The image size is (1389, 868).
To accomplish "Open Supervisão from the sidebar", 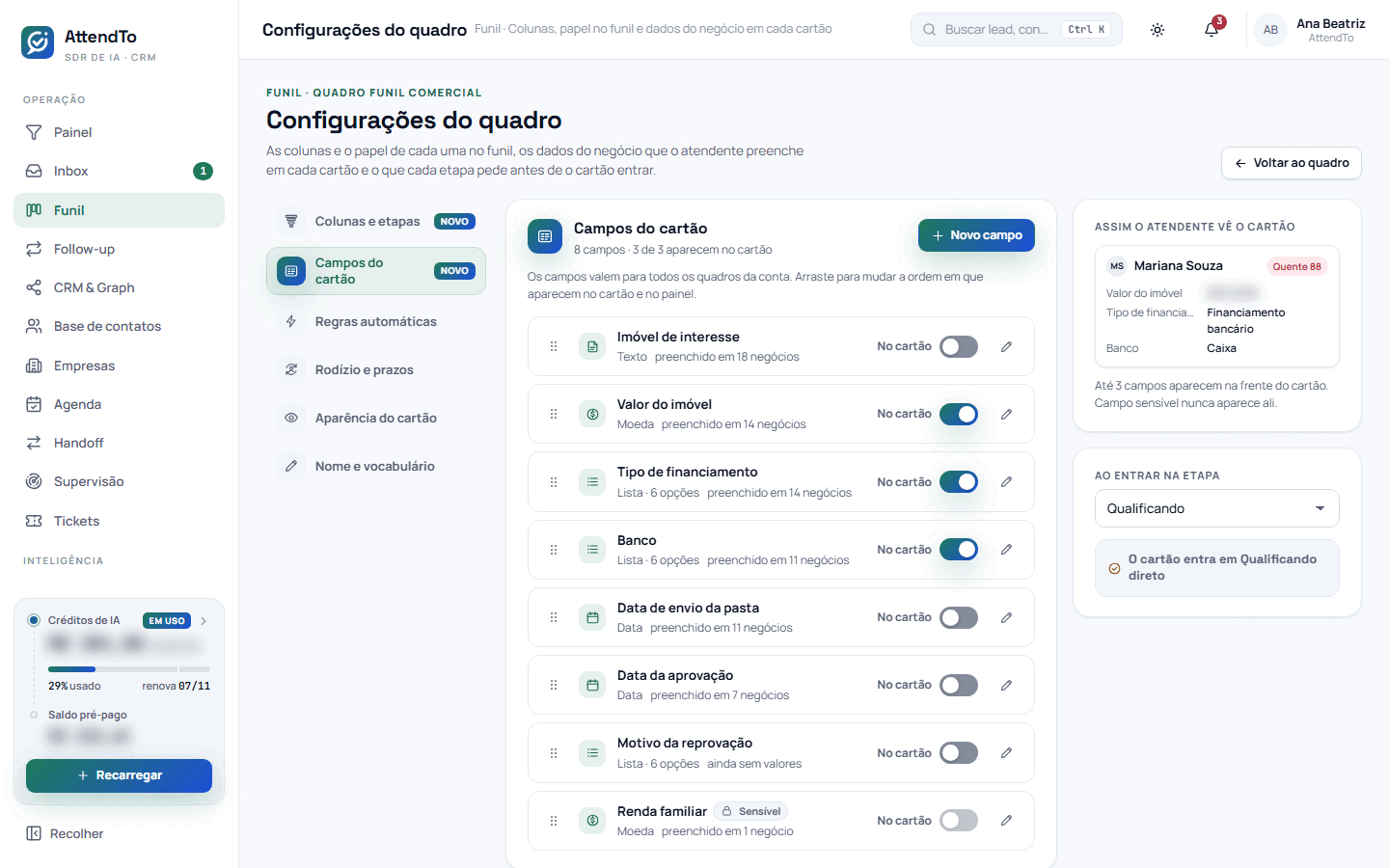I will click(x=119, y=481).
